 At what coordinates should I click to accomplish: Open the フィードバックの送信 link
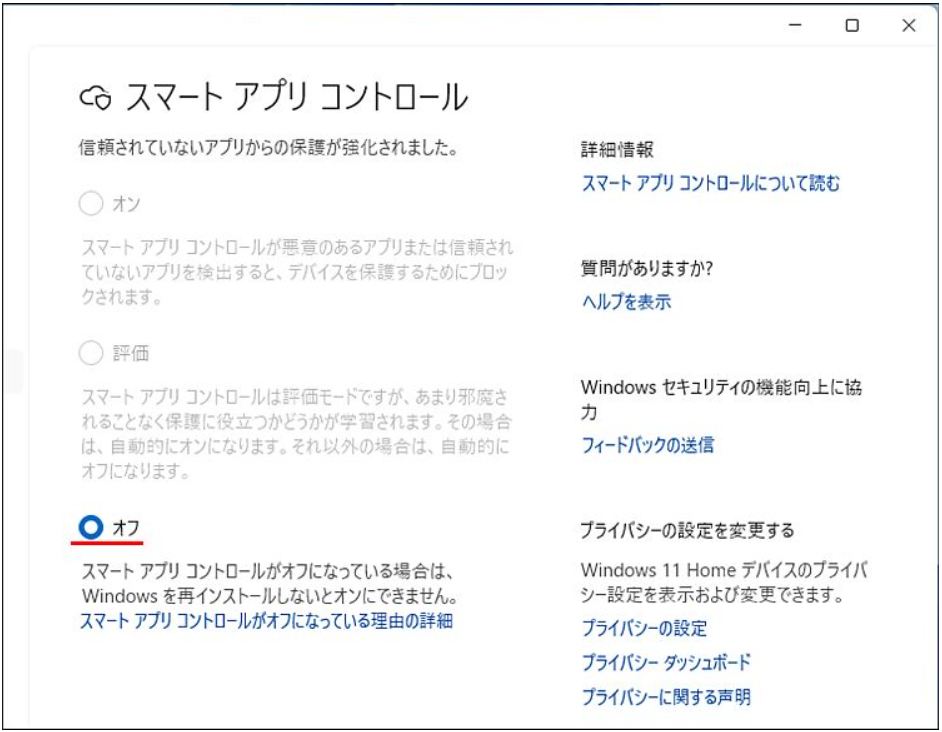click(647, 445)
